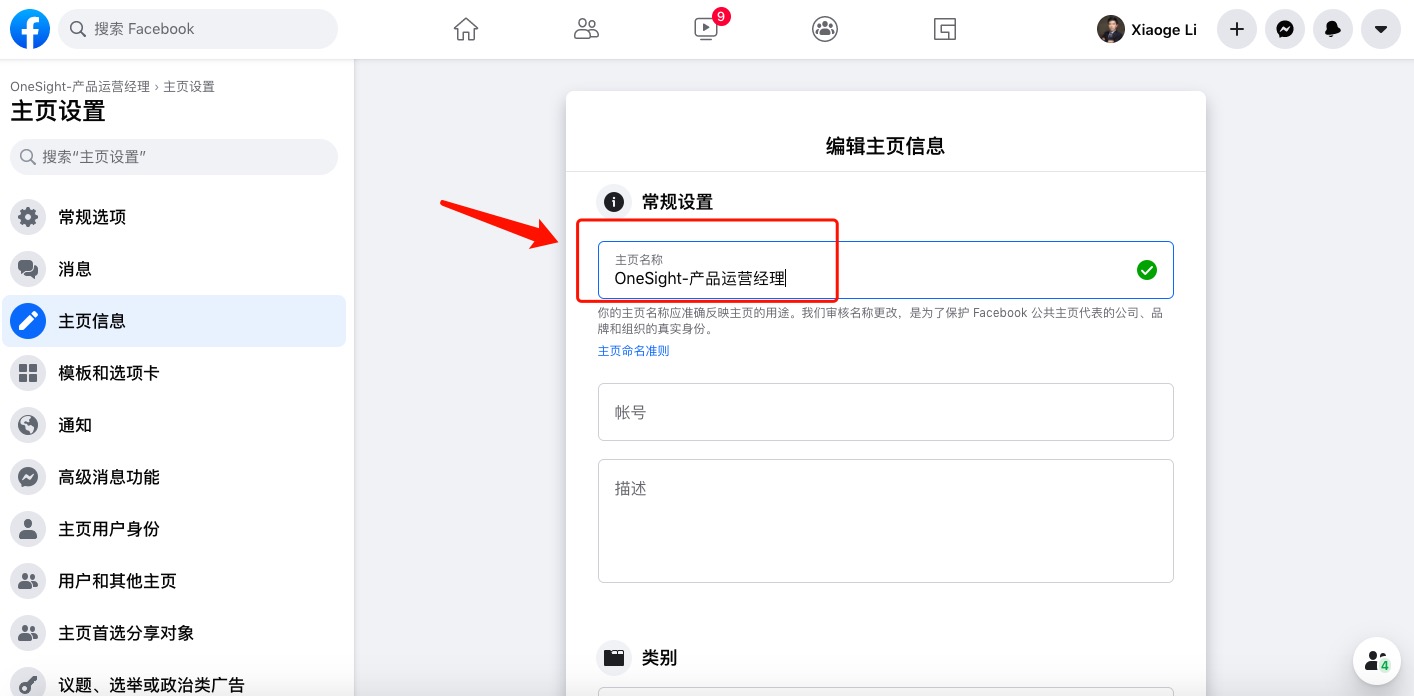Open the Messenger icon at top right
Image resolution: width=1414 pixels, height=696 pixels.
[1284, 29]
